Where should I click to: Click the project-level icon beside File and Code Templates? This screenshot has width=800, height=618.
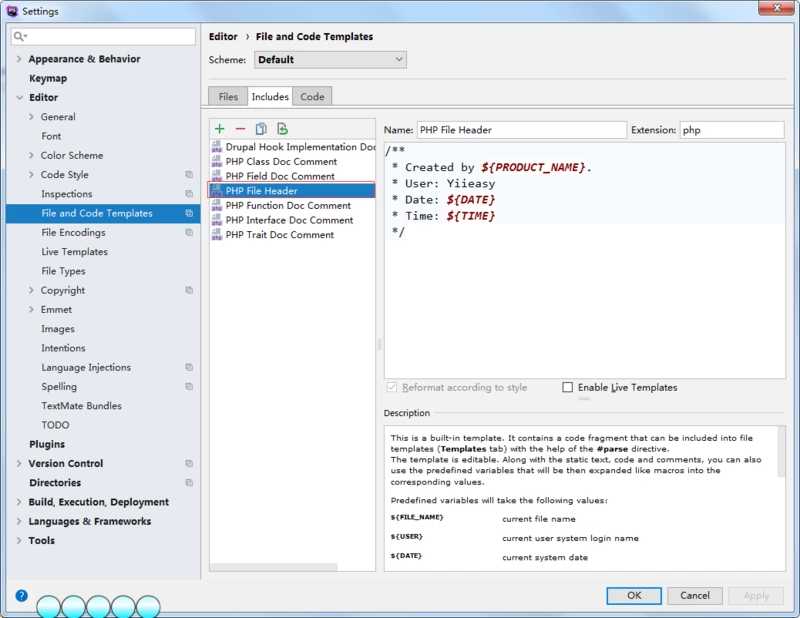pyautogui.click(x=189, y=213)
